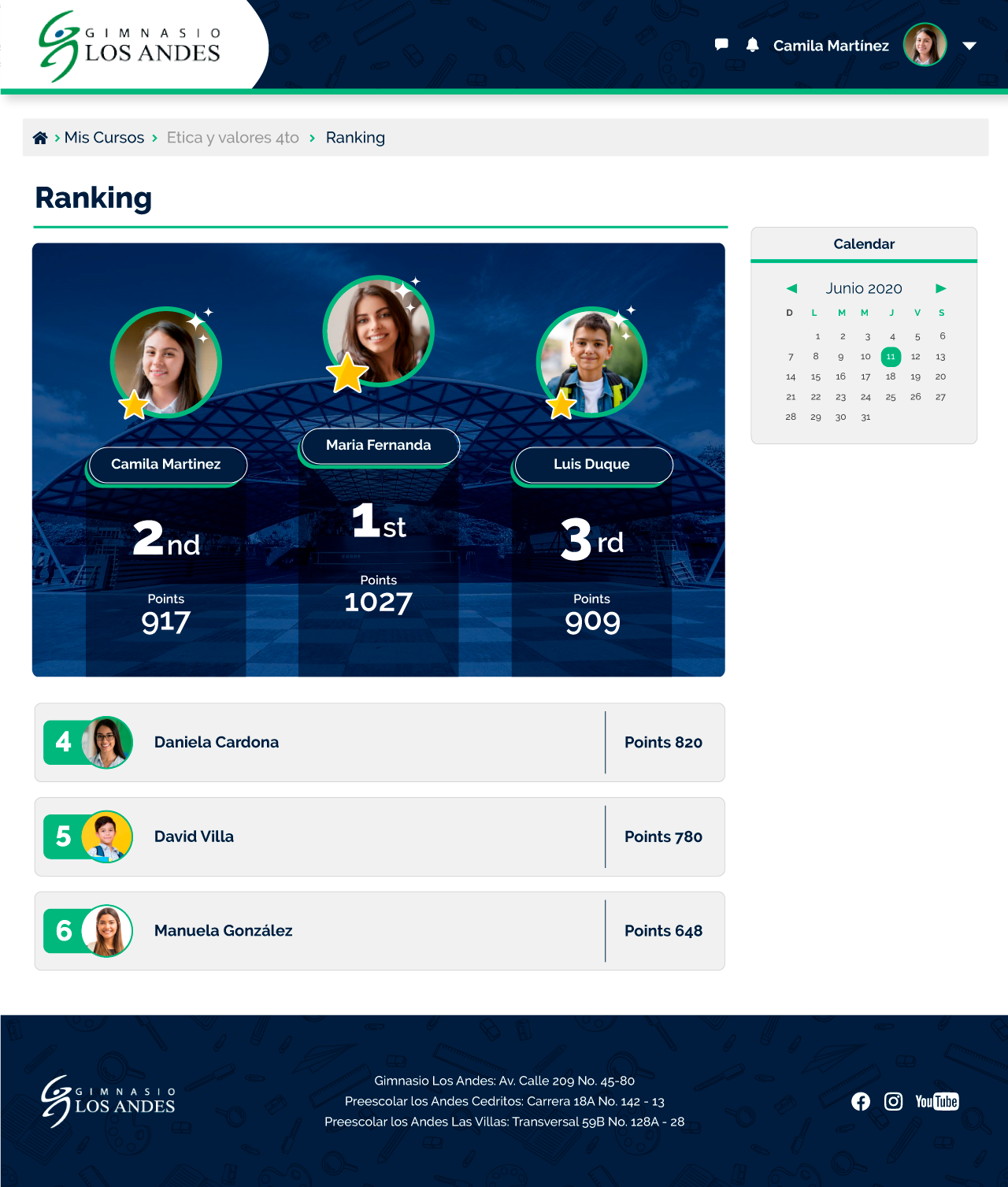Select day 25 in the calendar
Screen dimensions: 1008x1187
click(x=891, y=397)
